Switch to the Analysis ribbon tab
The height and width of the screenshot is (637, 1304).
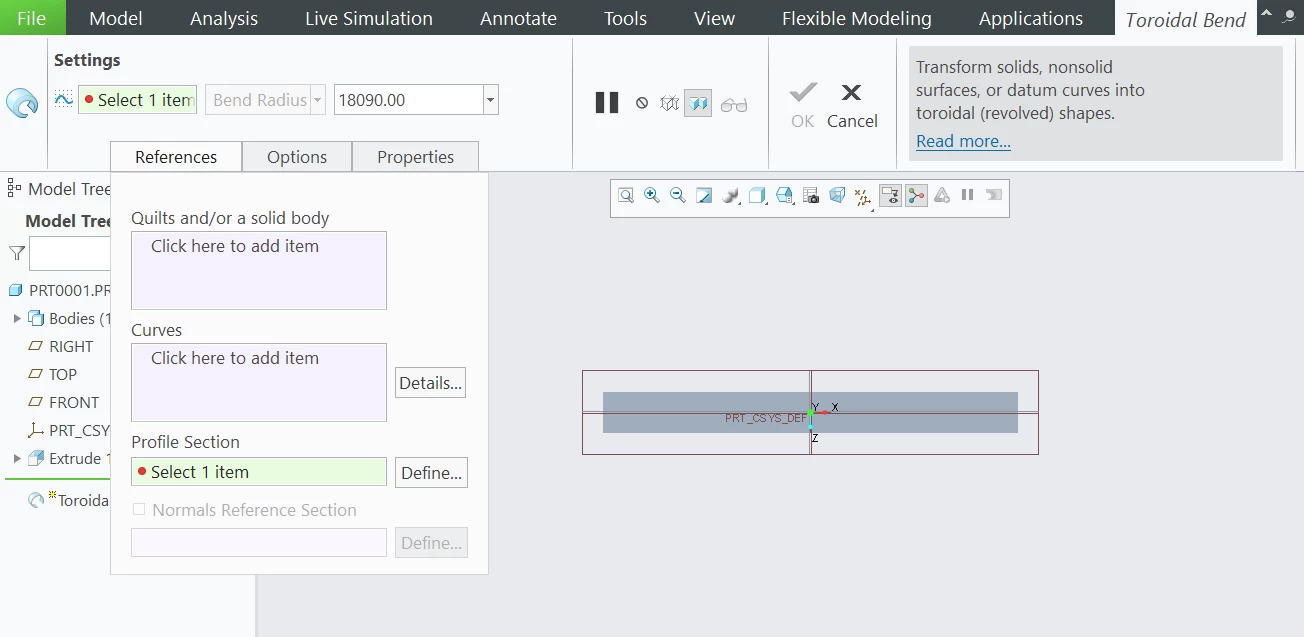[x=224, y=18]
